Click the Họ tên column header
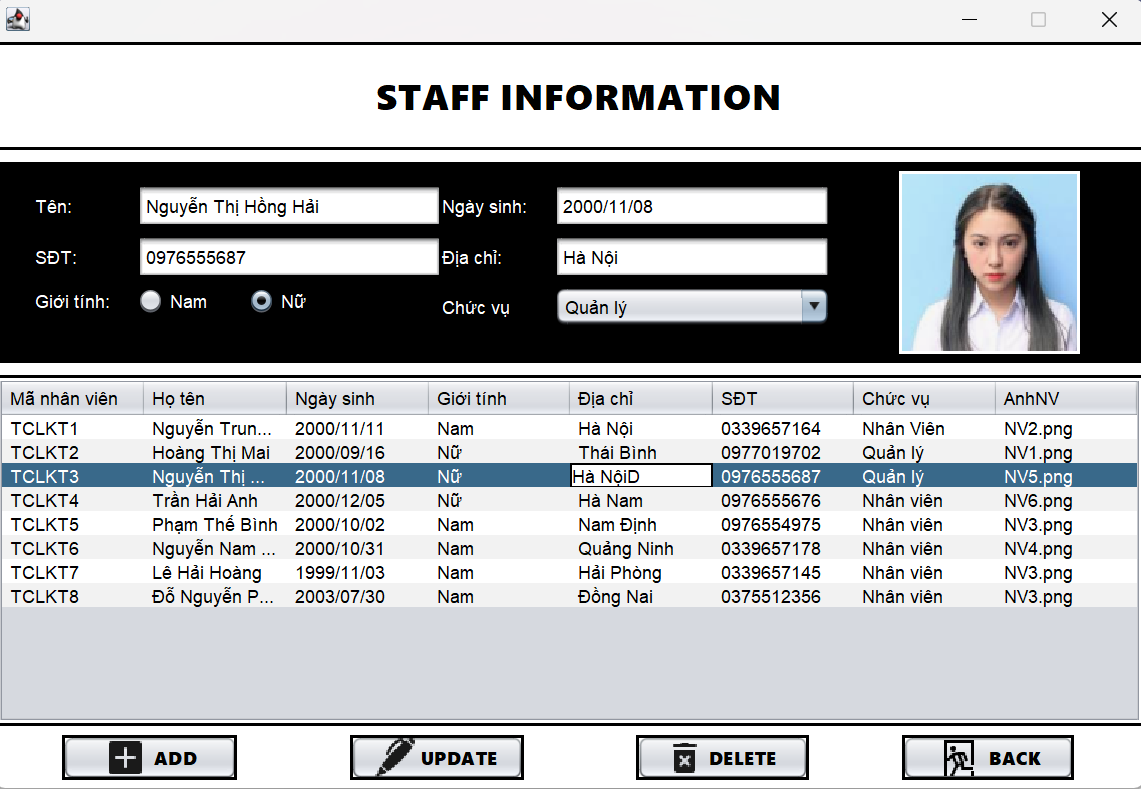This screenshot has width=1141, height=789. pos(214,398)
